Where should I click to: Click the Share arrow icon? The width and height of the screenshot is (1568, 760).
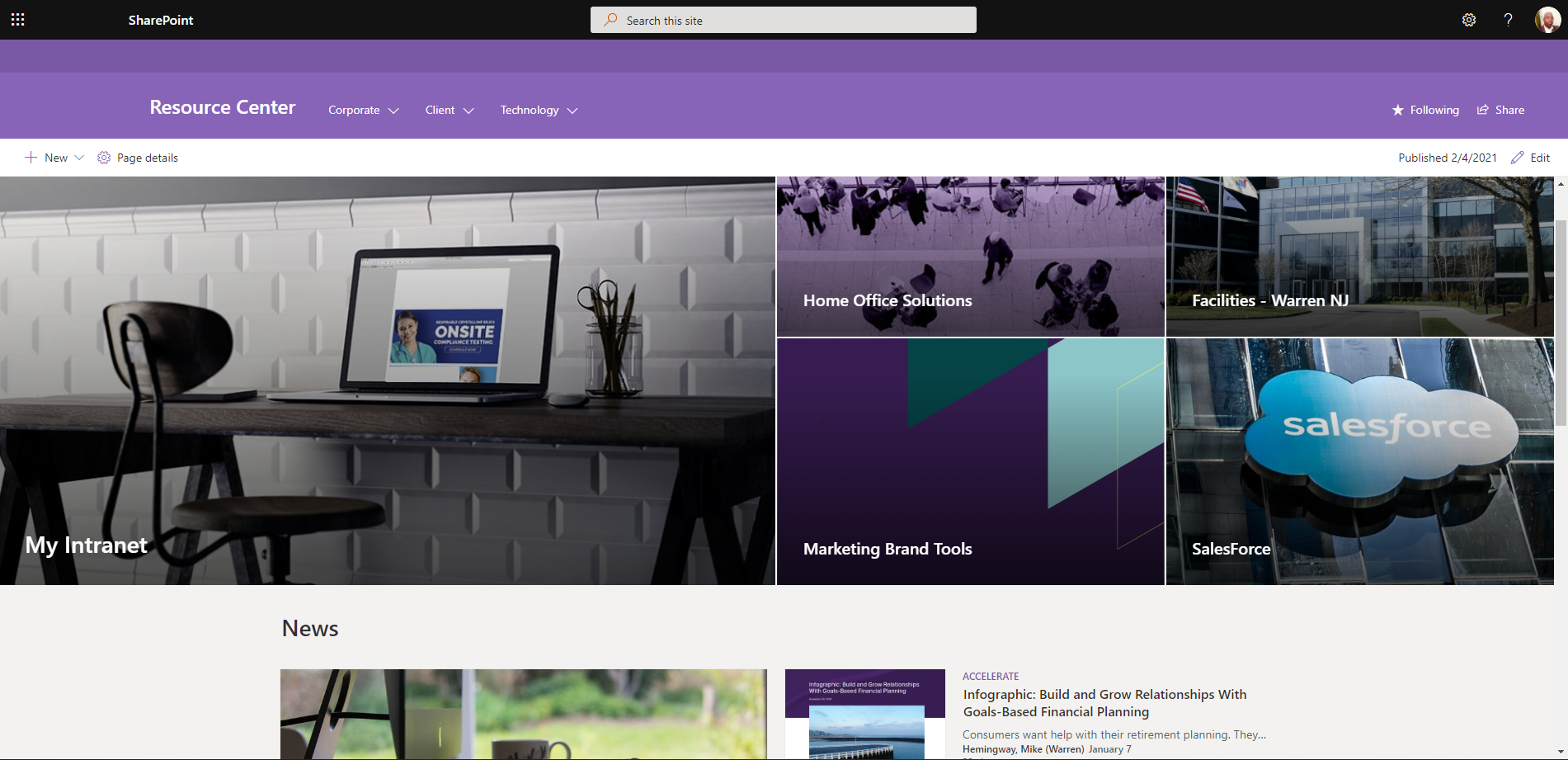(1483, 110)
